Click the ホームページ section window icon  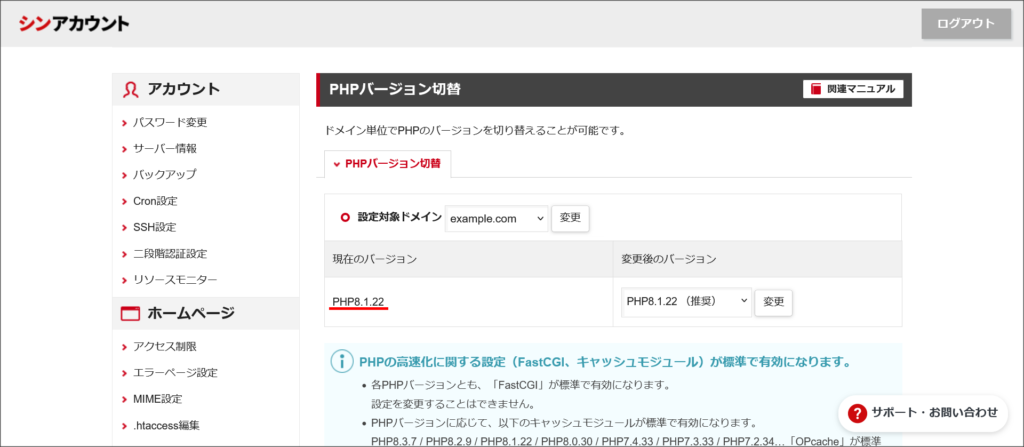point(131,314)
